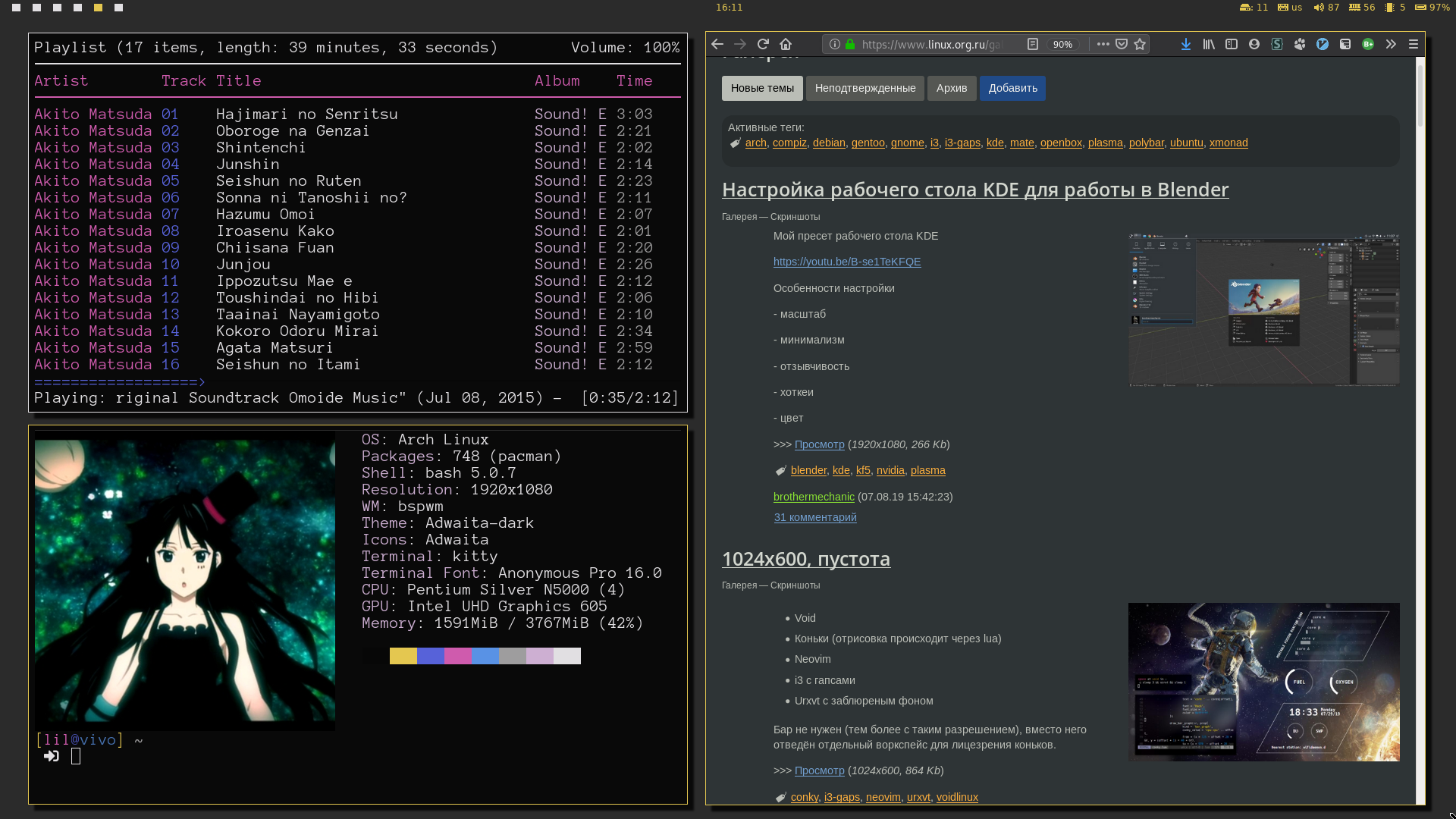Viewport: 1456px width, 819px height.
Task: Click the blue round extension icon
Action: tap(1323, 44)
